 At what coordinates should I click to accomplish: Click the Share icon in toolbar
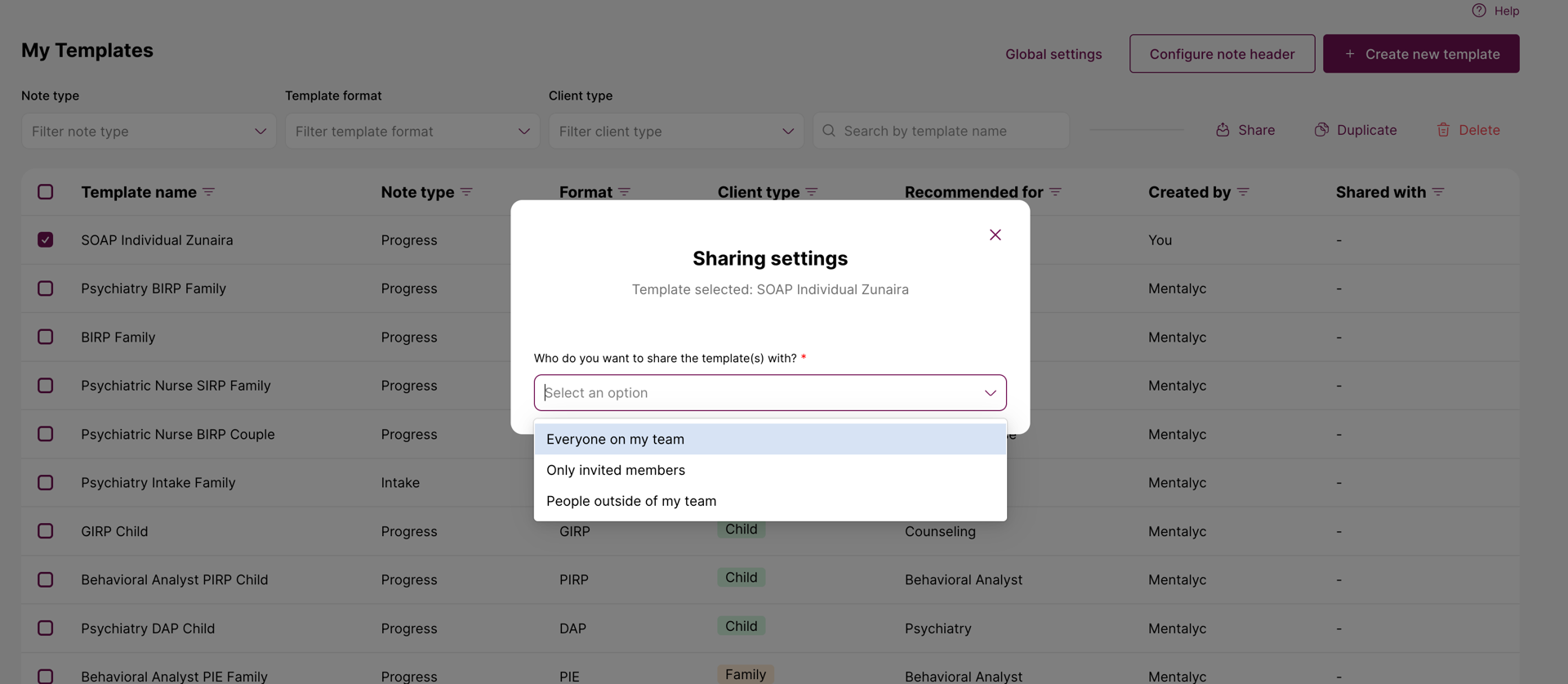1223,130
